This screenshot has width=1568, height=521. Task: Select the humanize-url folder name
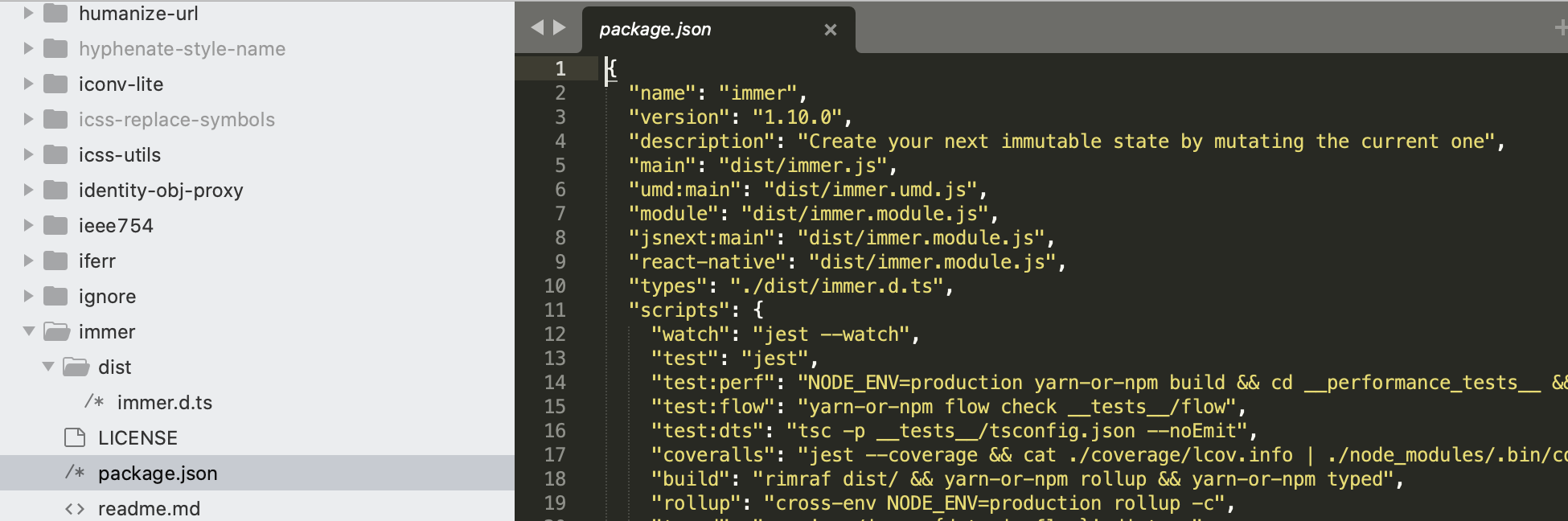pos(138,13)
